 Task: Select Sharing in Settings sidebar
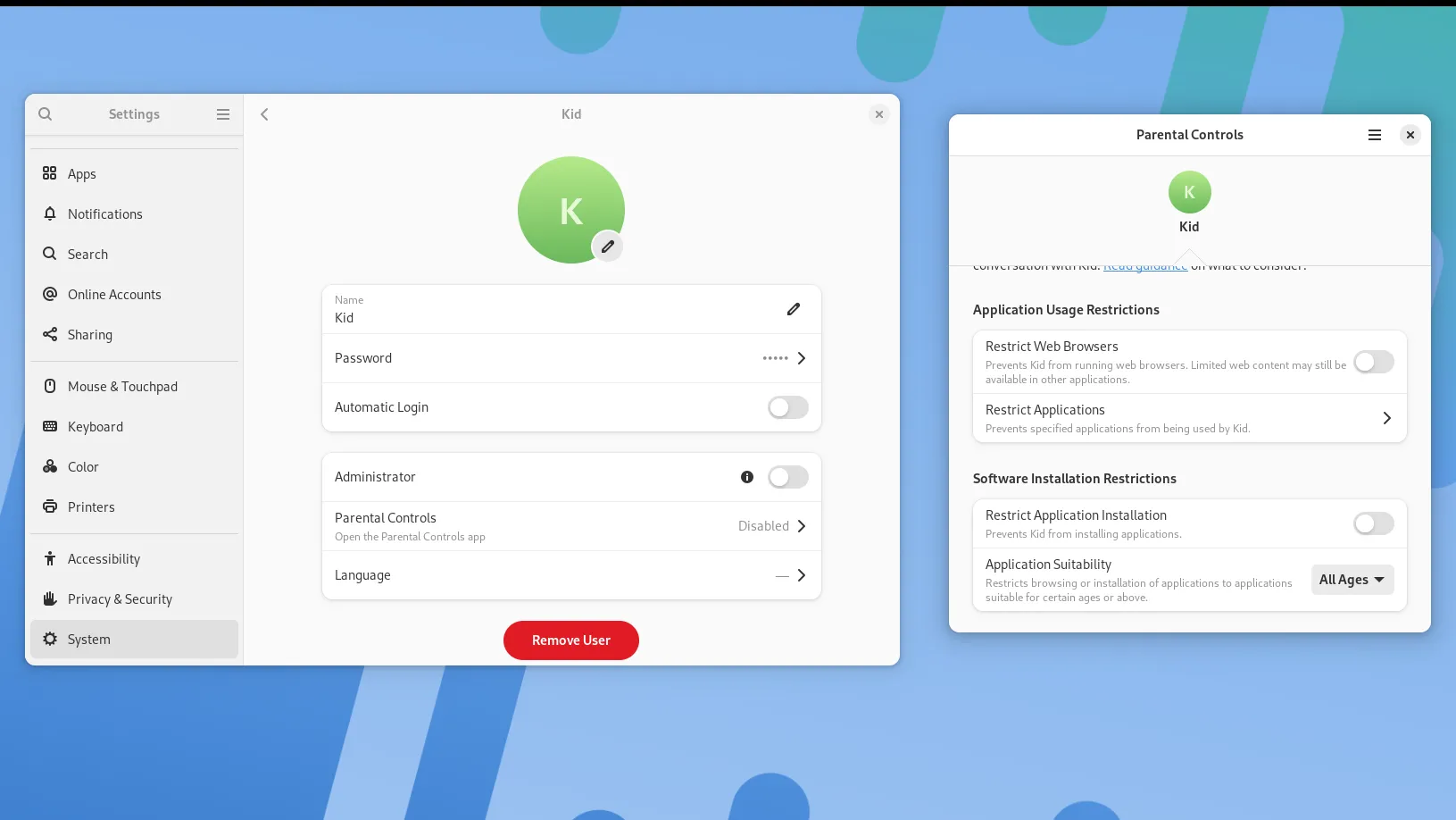(134, 334)
